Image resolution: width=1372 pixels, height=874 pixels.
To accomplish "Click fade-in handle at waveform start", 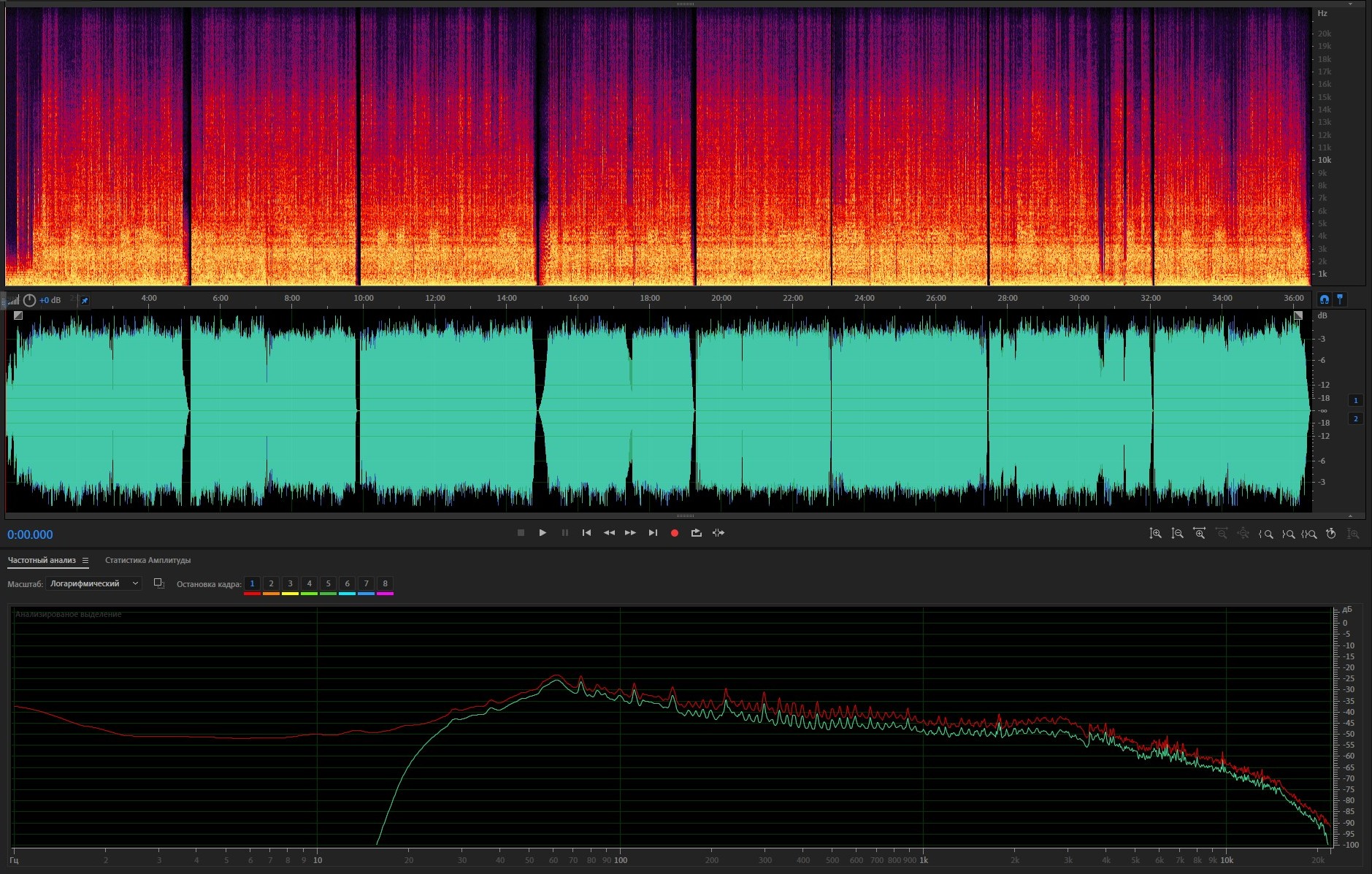I will 18,315.
